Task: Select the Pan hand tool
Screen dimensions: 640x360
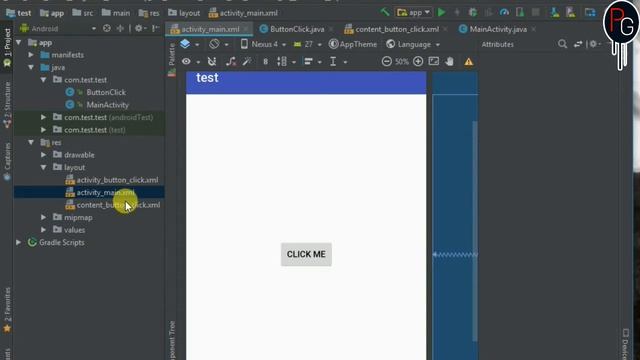Action: (449, 62)
